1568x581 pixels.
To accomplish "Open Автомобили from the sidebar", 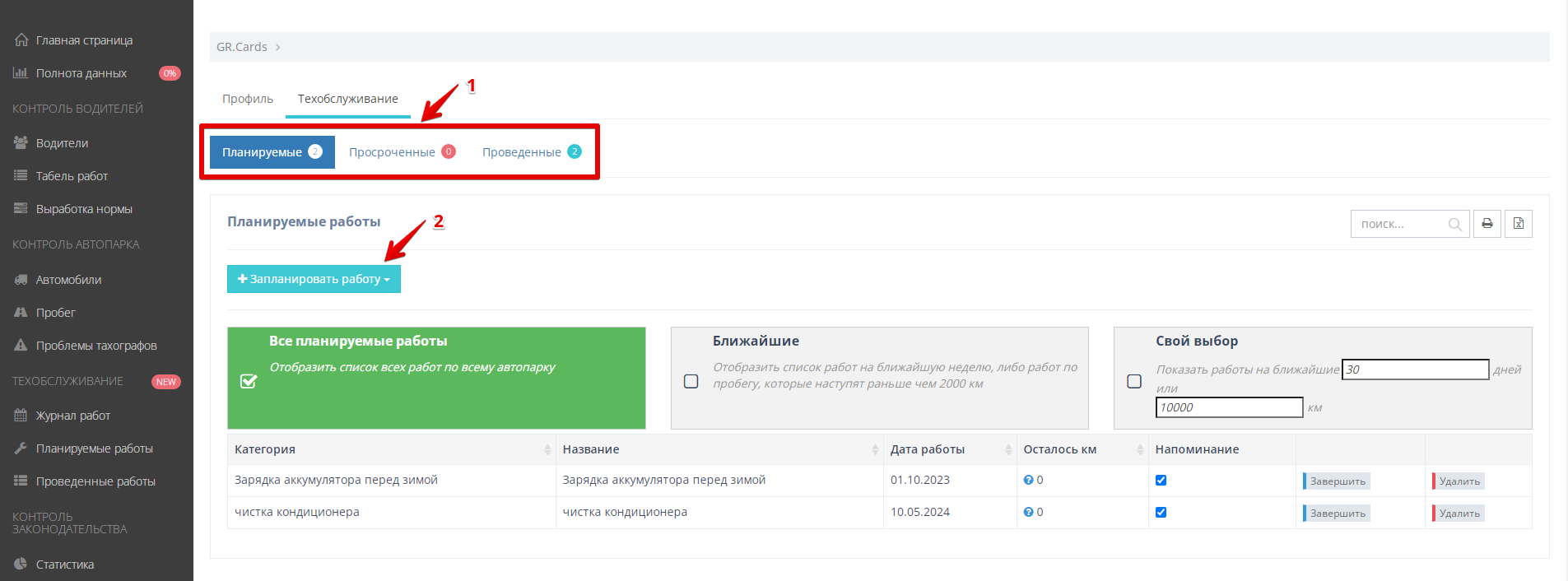I will point(68,280).
